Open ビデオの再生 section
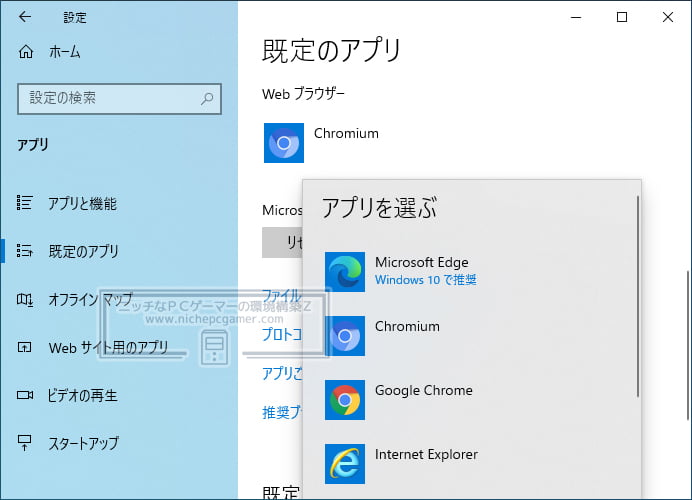Image resolution: width=692 pixels, height=500 pixels. click(83, 395)
